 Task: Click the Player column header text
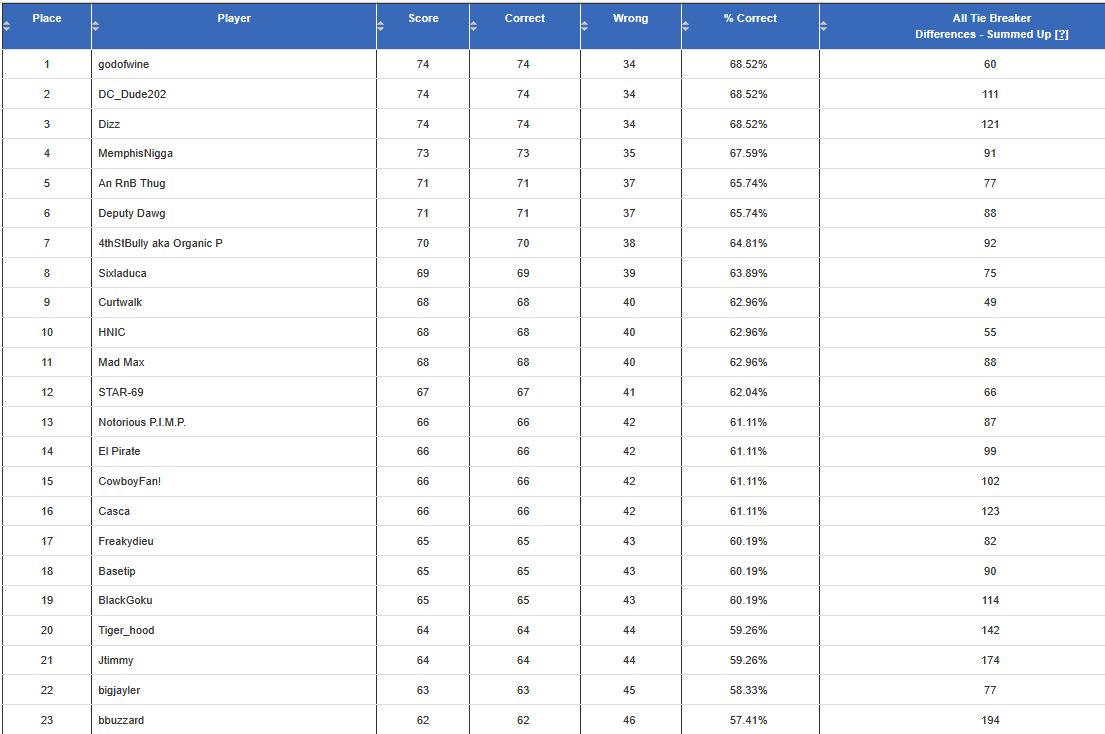coord(234,18)
